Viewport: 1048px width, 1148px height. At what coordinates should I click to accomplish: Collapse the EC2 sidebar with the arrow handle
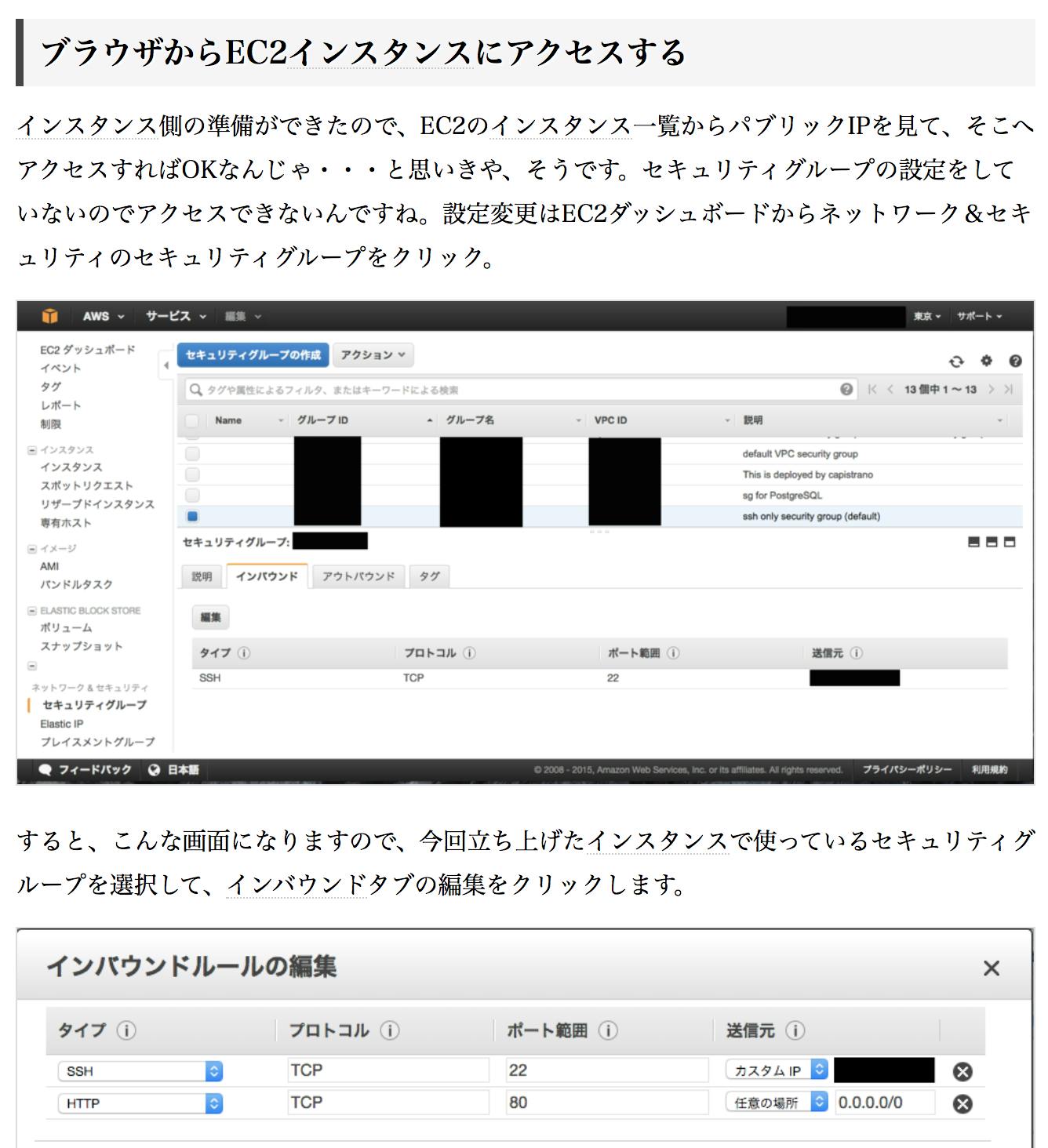coord(166,365)
